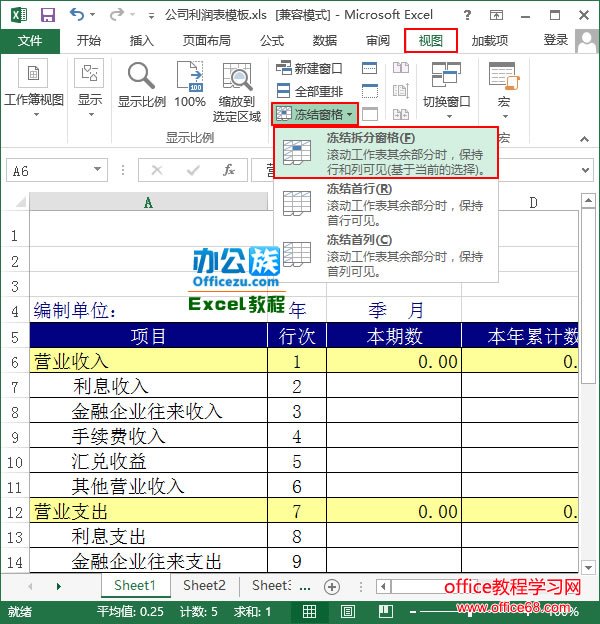Click the Select All corner triangle

click(21, 202)
